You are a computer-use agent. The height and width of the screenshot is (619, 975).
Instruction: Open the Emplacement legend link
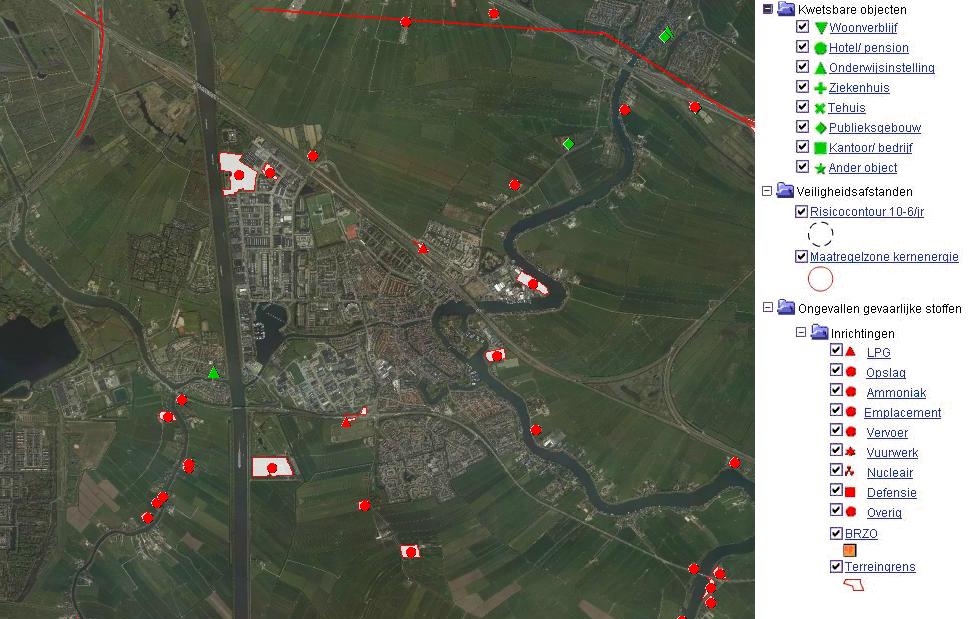(x=902, y=412)
